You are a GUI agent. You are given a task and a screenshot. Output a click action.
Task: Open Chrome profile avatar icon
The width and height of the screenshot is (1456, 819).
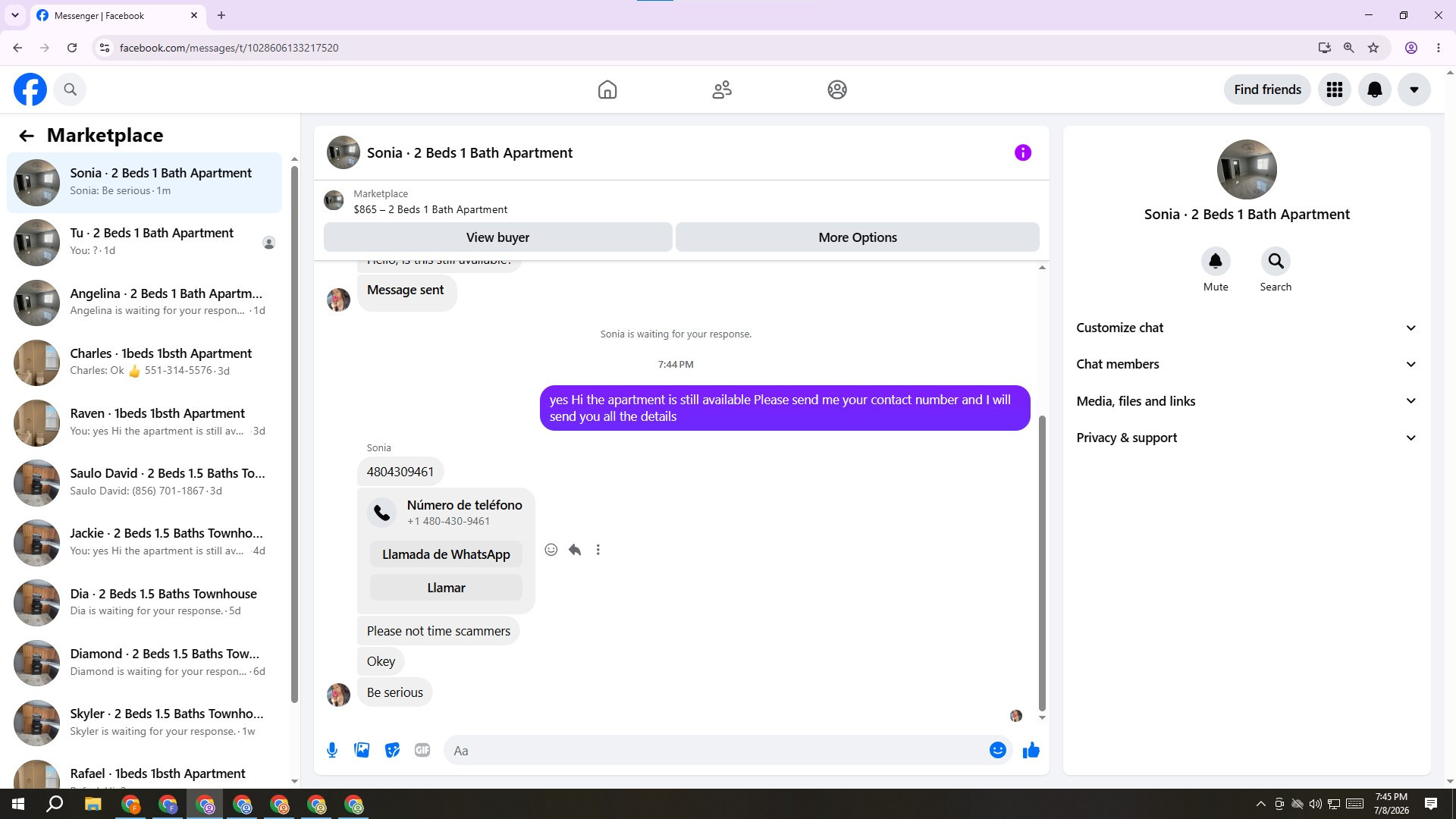click(x=1411, y=48)
